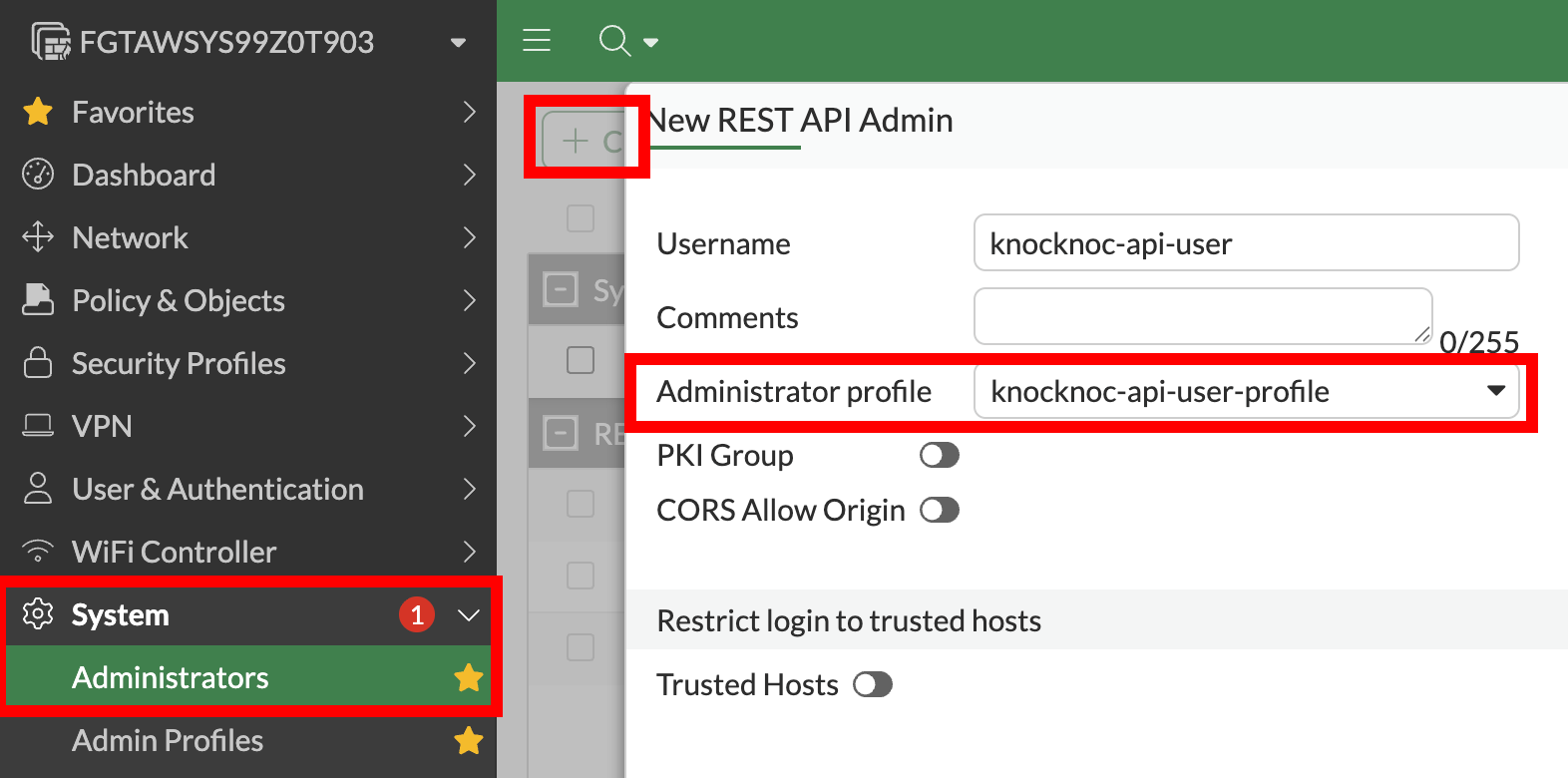Open the Administrators menu item
This screenshot has height=778, width=1568.
click(171, 678)
